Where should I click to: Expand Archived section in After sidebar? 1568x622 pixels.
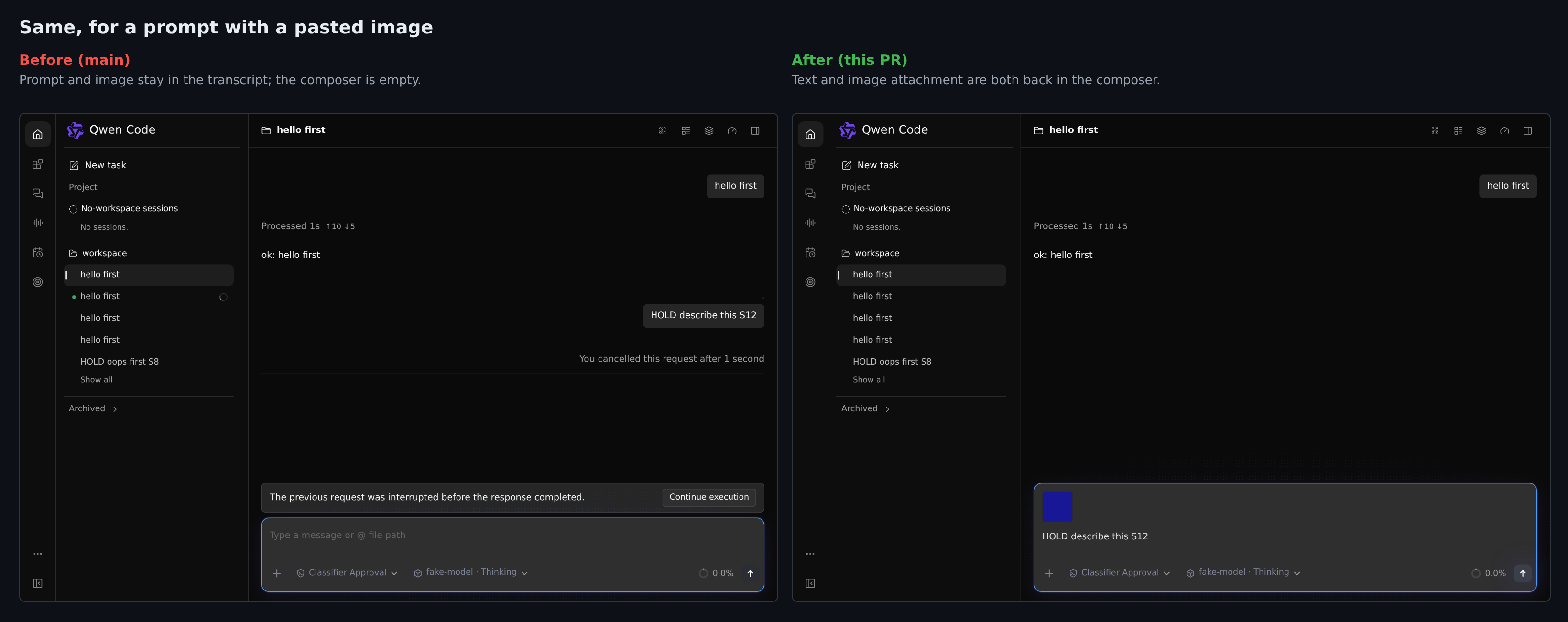click(x=866, y=408)
